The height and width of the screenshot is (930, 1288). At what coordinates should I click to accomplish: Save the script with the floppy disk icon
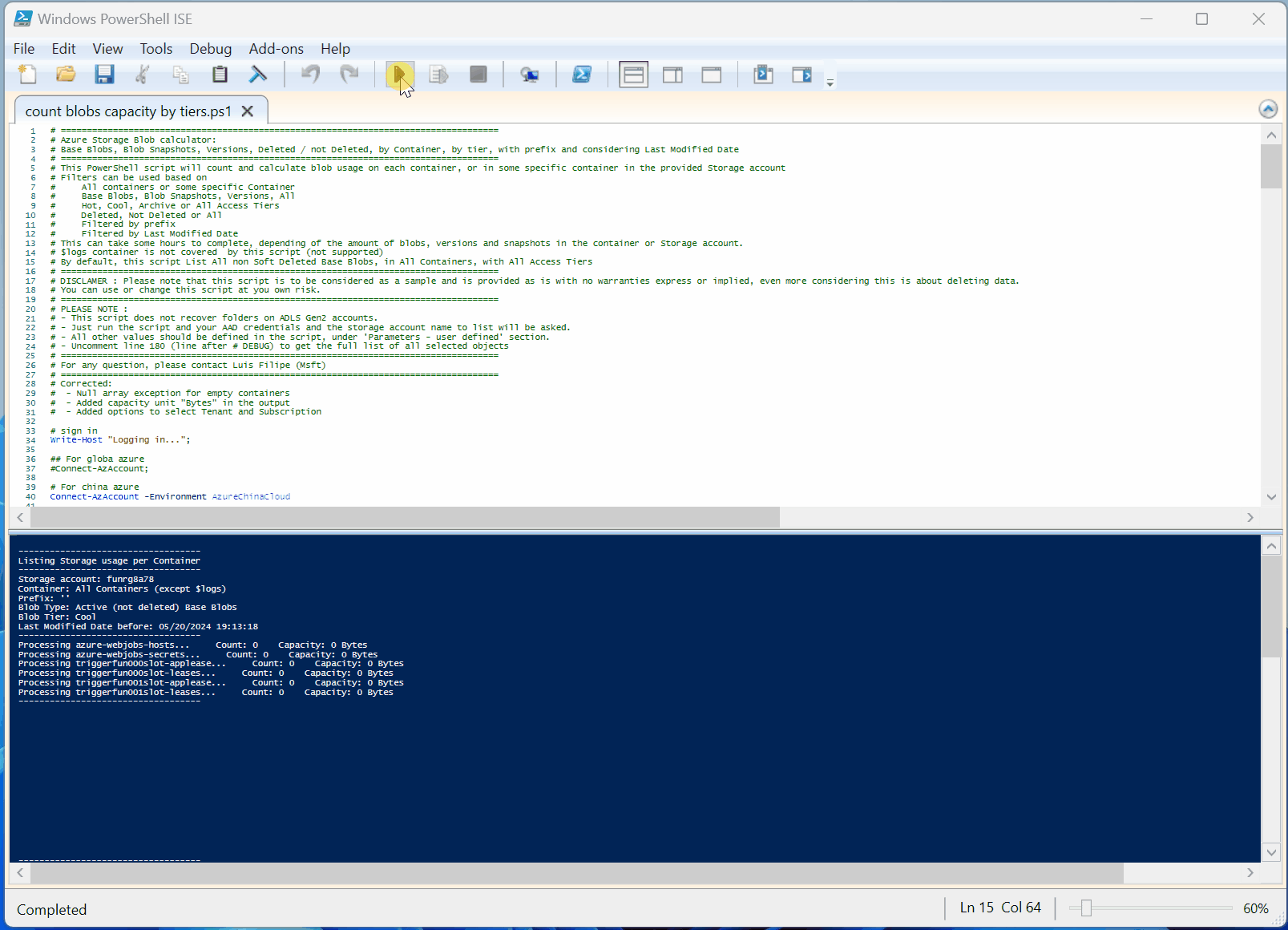[104, 75]
